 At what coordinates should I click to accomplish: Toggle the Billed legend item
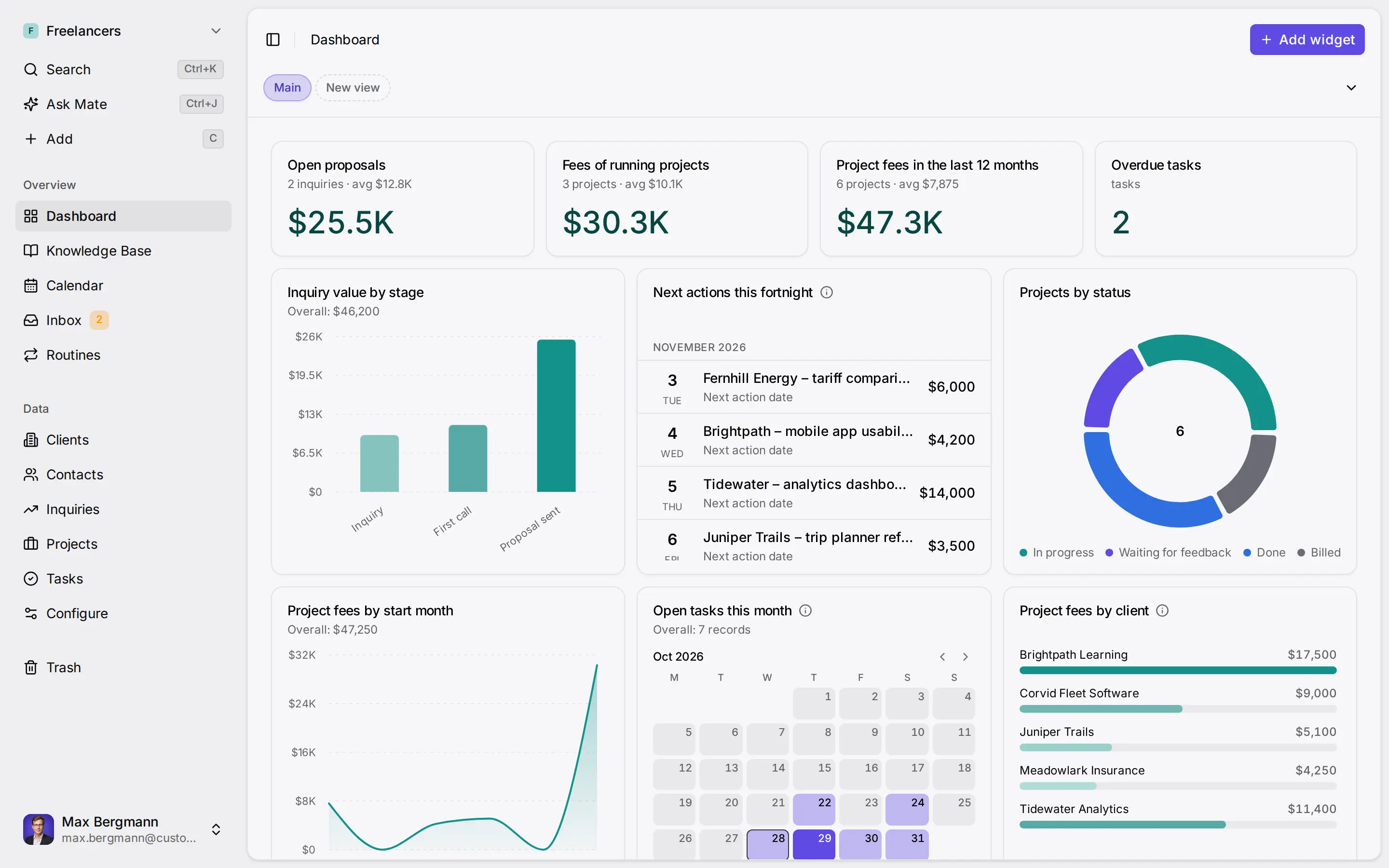[1319, 552]
